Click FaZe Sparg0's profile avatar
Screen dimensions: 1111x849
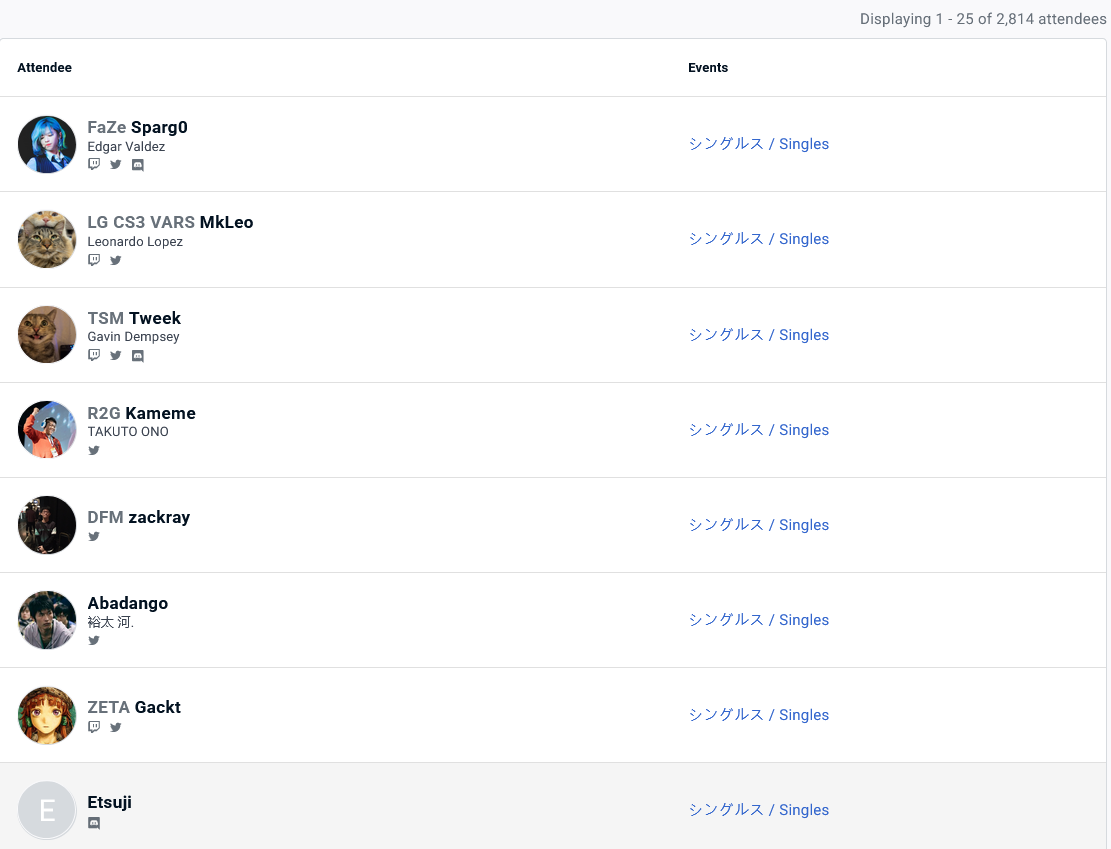pos(47,145)
